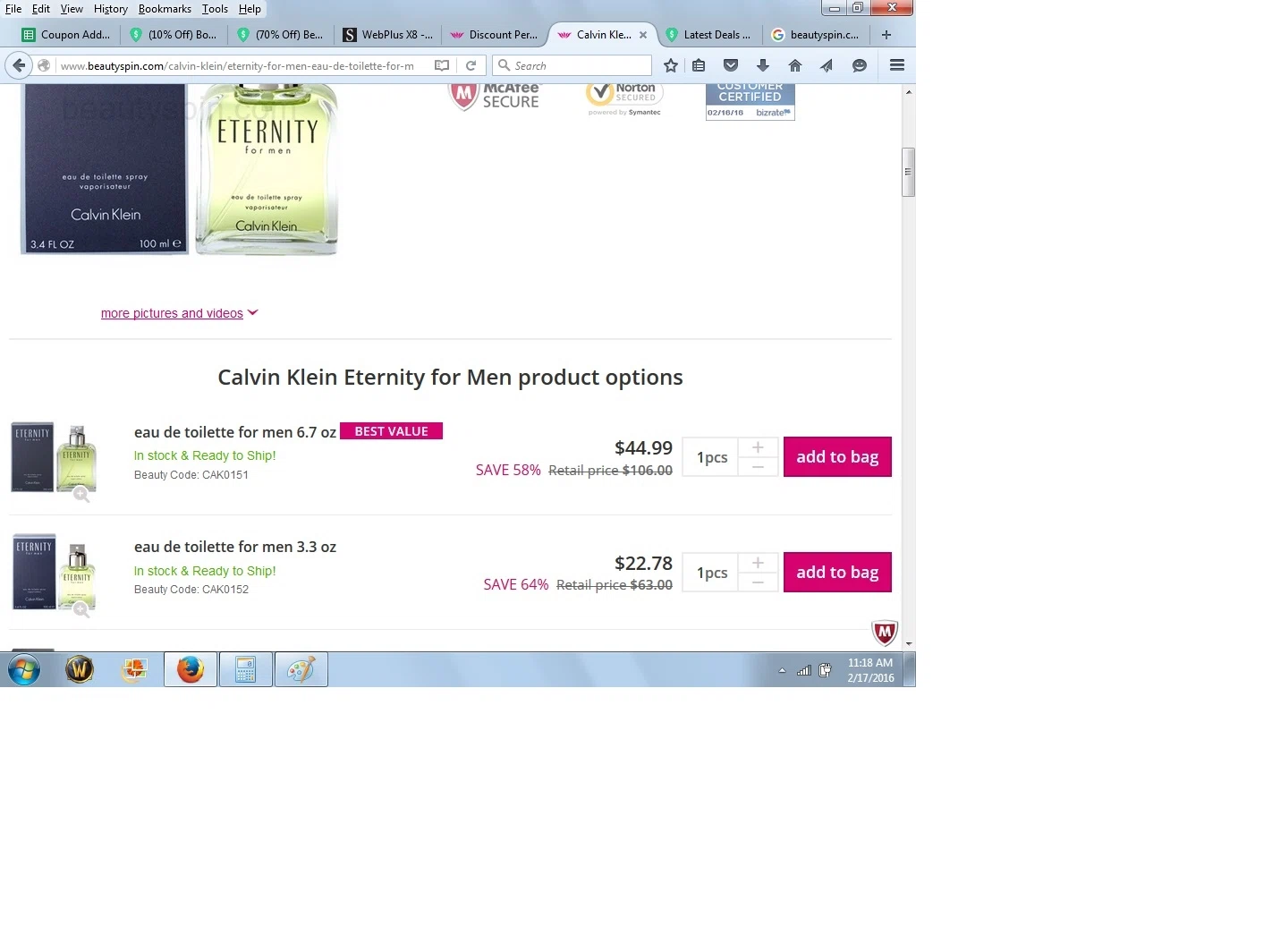Image resolution: width=1272 pixels, height=952 pixels.
Task: Open the View menu
Action: 72,9
